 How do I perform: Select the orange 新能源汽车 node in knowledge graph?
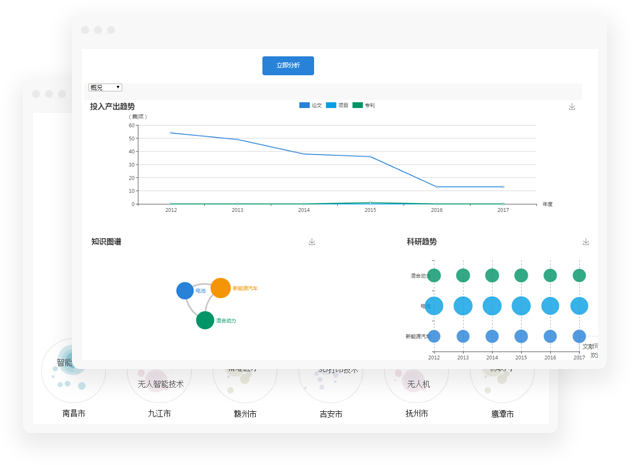pos(220,288)
